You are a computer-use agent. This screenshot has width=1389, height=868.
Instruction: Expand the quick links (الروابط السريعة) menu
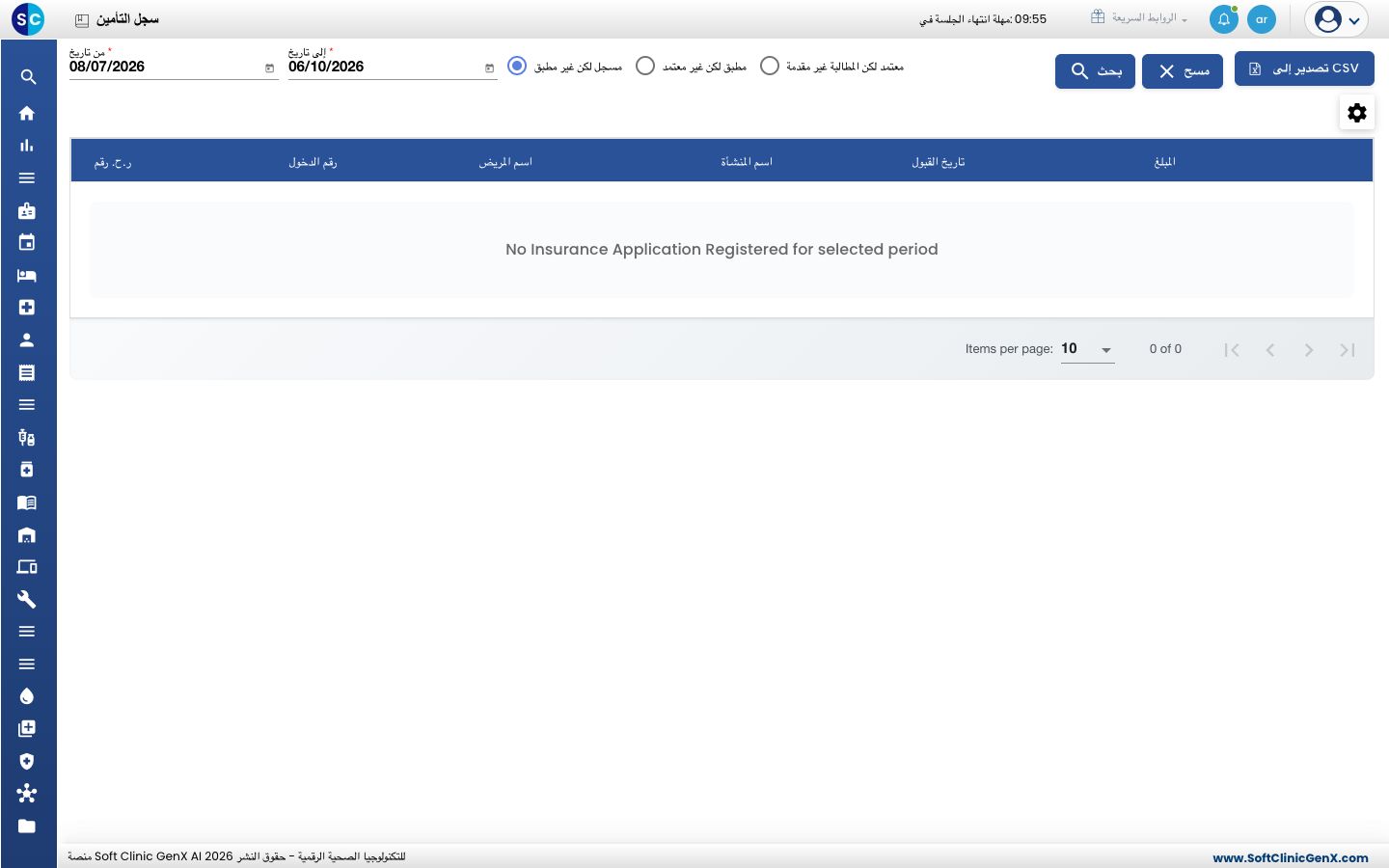tap(1139, 17)
